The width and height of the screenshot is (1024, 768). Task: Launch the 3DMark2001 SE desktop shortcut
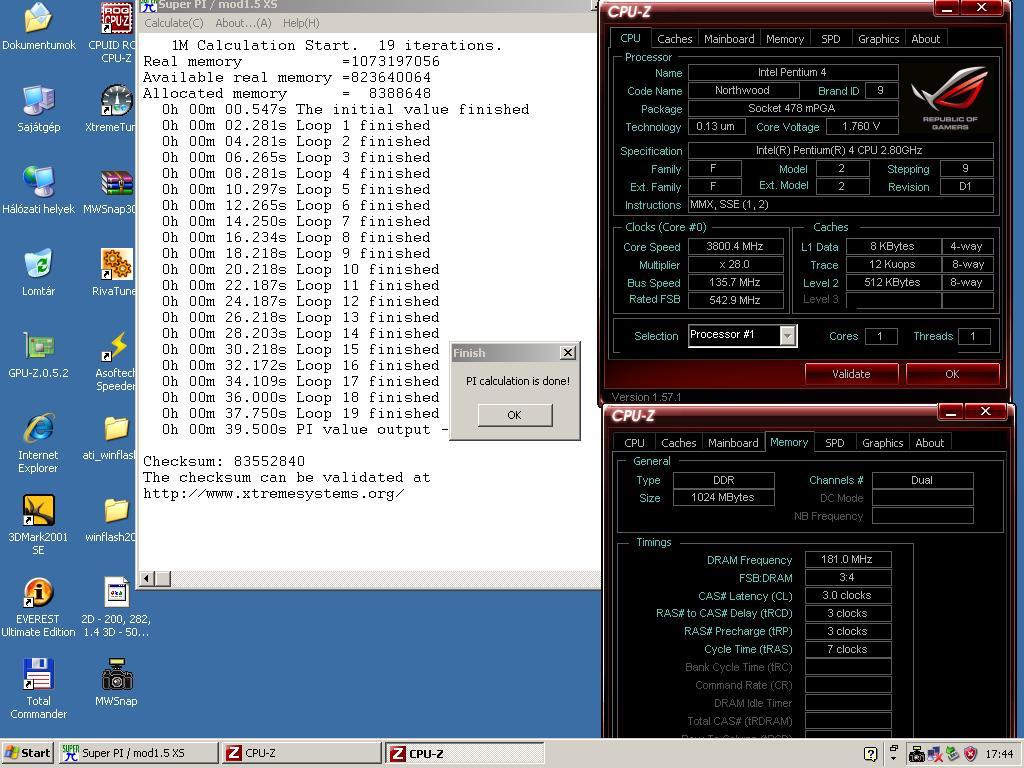pyautogui.click(x=39, y=510)
